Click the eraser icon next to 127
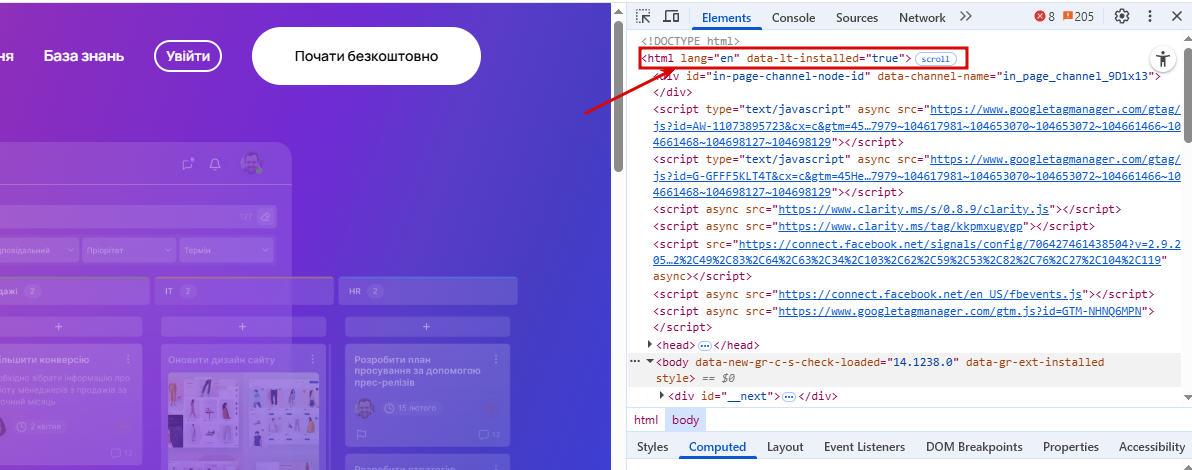The image size is (1192, 470). point(265,217)
